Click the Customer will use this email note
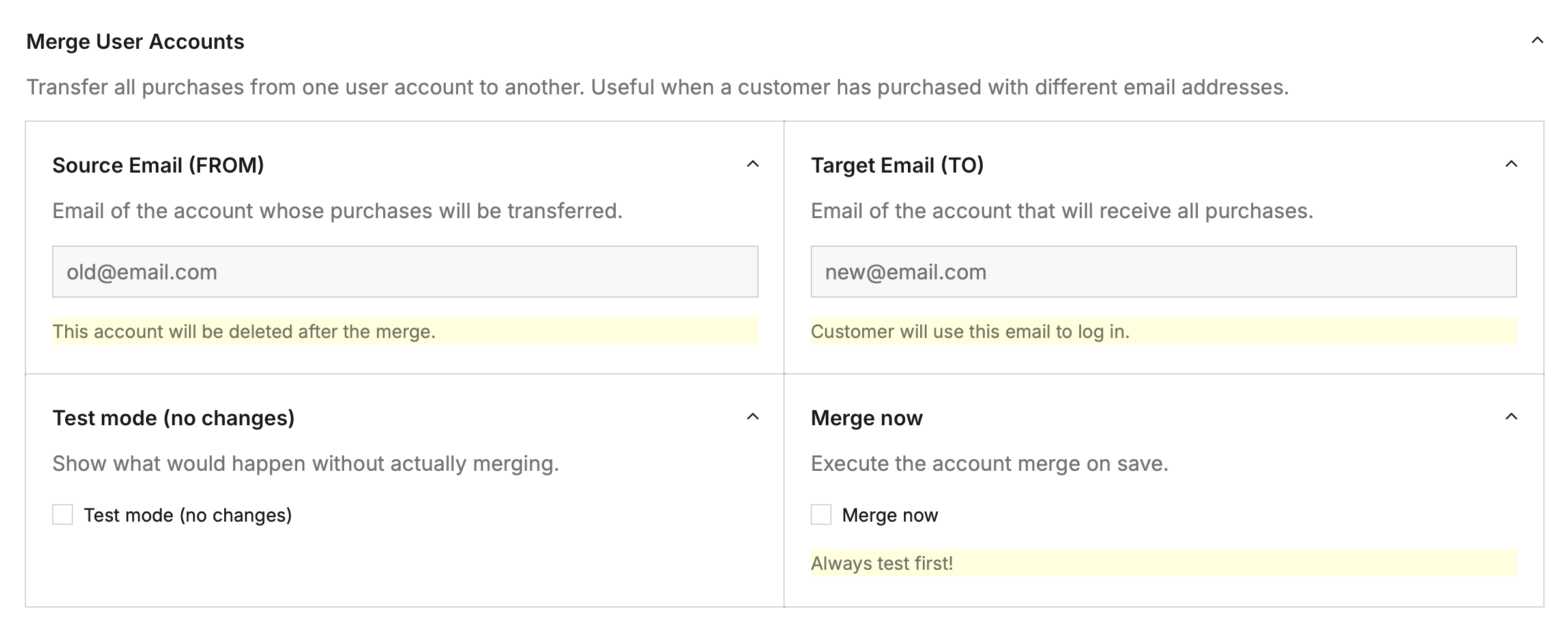The height and width of the screenshot is (633, 1568). click(x=970, y=331)
